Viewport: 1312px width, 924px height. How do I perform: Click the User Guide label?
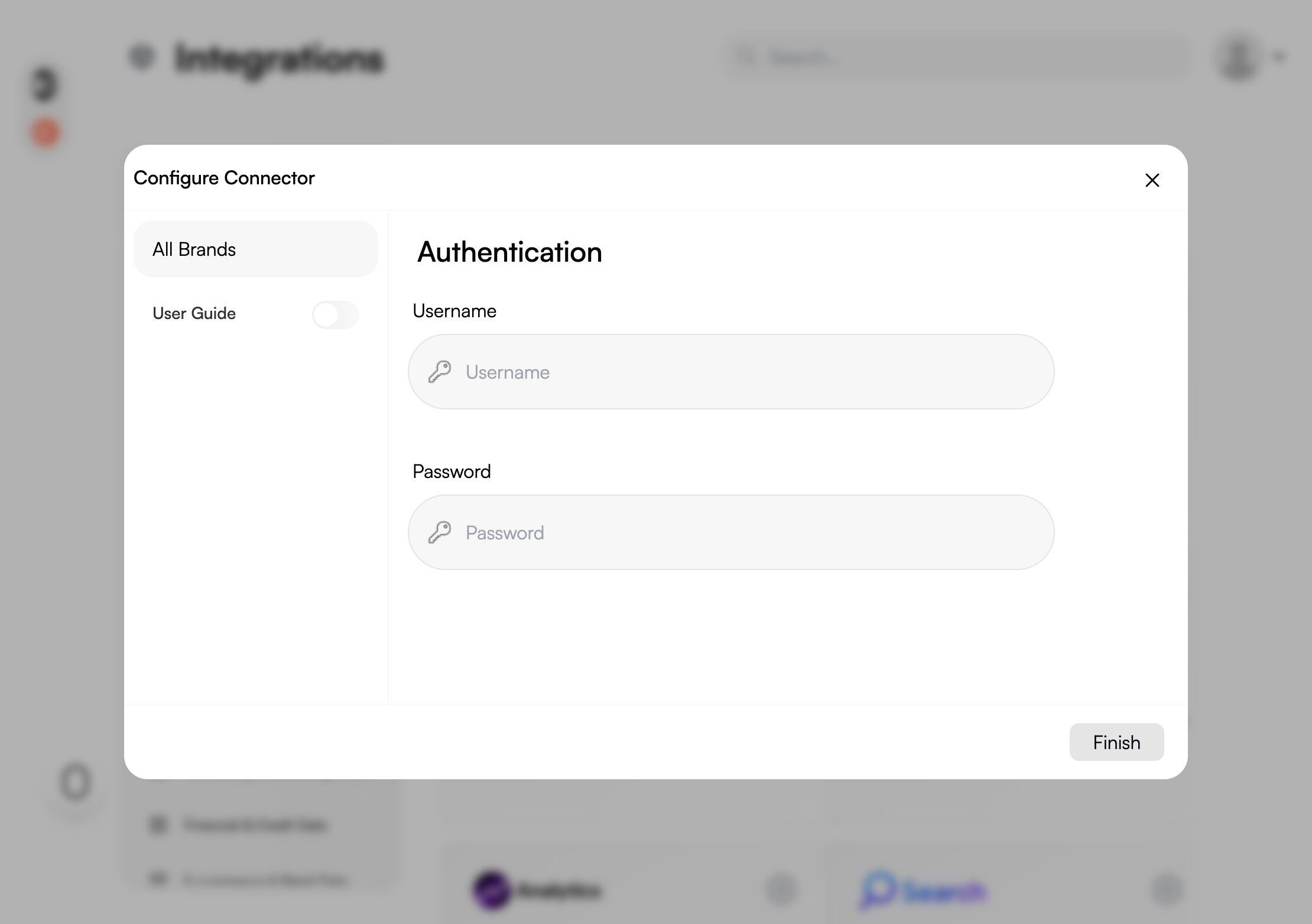[194, 313]
